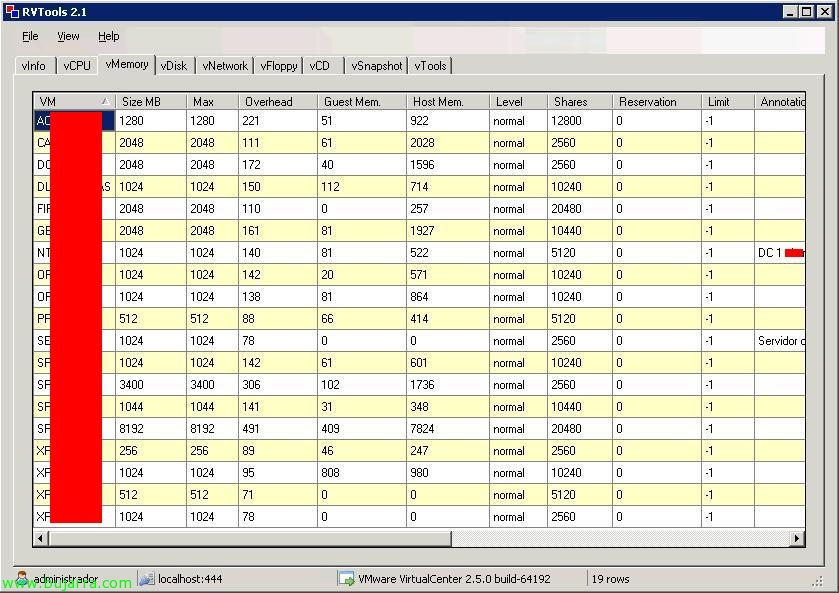Switch to the vCPU tab
The width and height of the screenshot is (839, 593).
[x=77, y=66]
